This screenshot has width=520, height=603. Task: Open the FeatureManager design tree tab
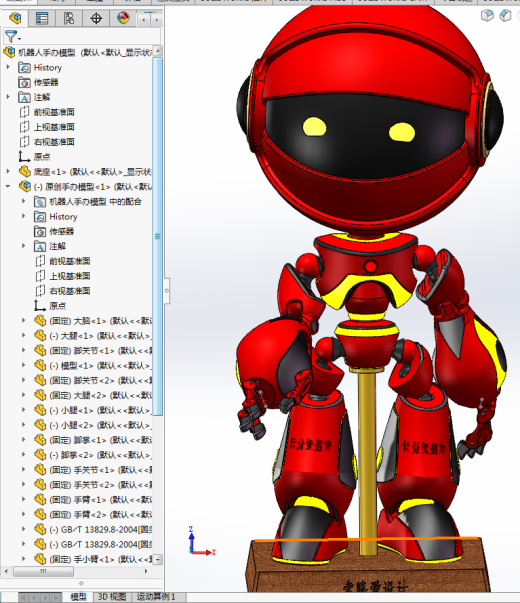pyautogui.click(x=15, y=18)
